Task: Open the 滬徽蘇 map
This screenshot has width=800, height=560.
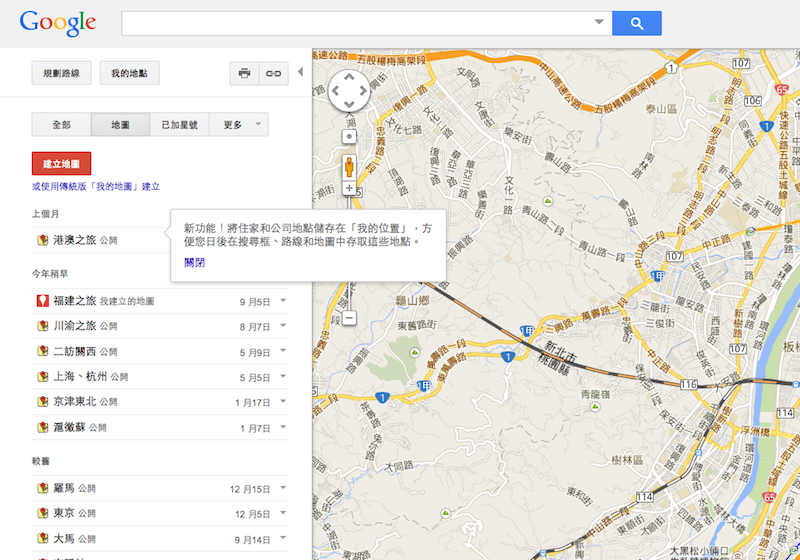Action: (x=70, y=427)
